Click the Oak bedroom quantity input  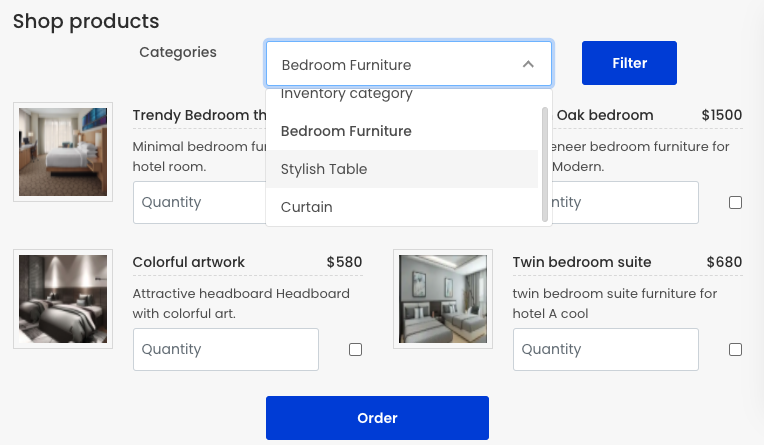coord(625,202)
